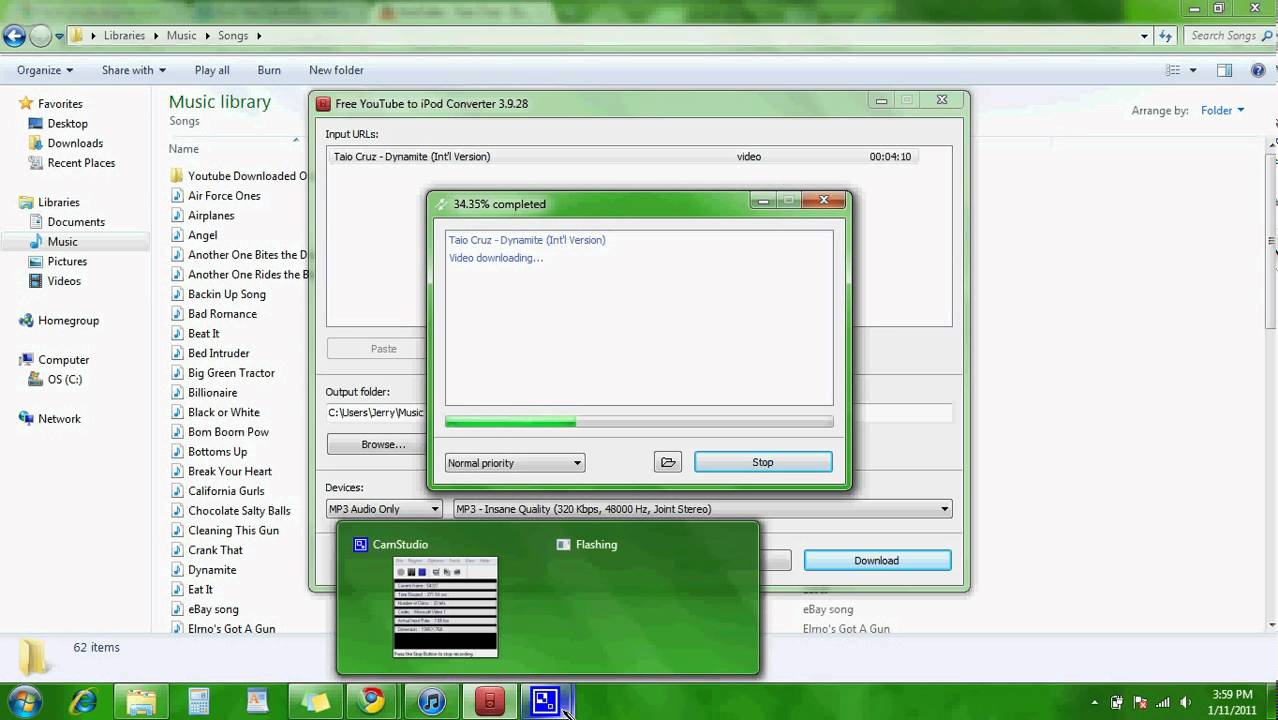The width and height of the screenshot is (1278, 720).
Task: Click the download progress bar
Action: [x=639, y=422]
